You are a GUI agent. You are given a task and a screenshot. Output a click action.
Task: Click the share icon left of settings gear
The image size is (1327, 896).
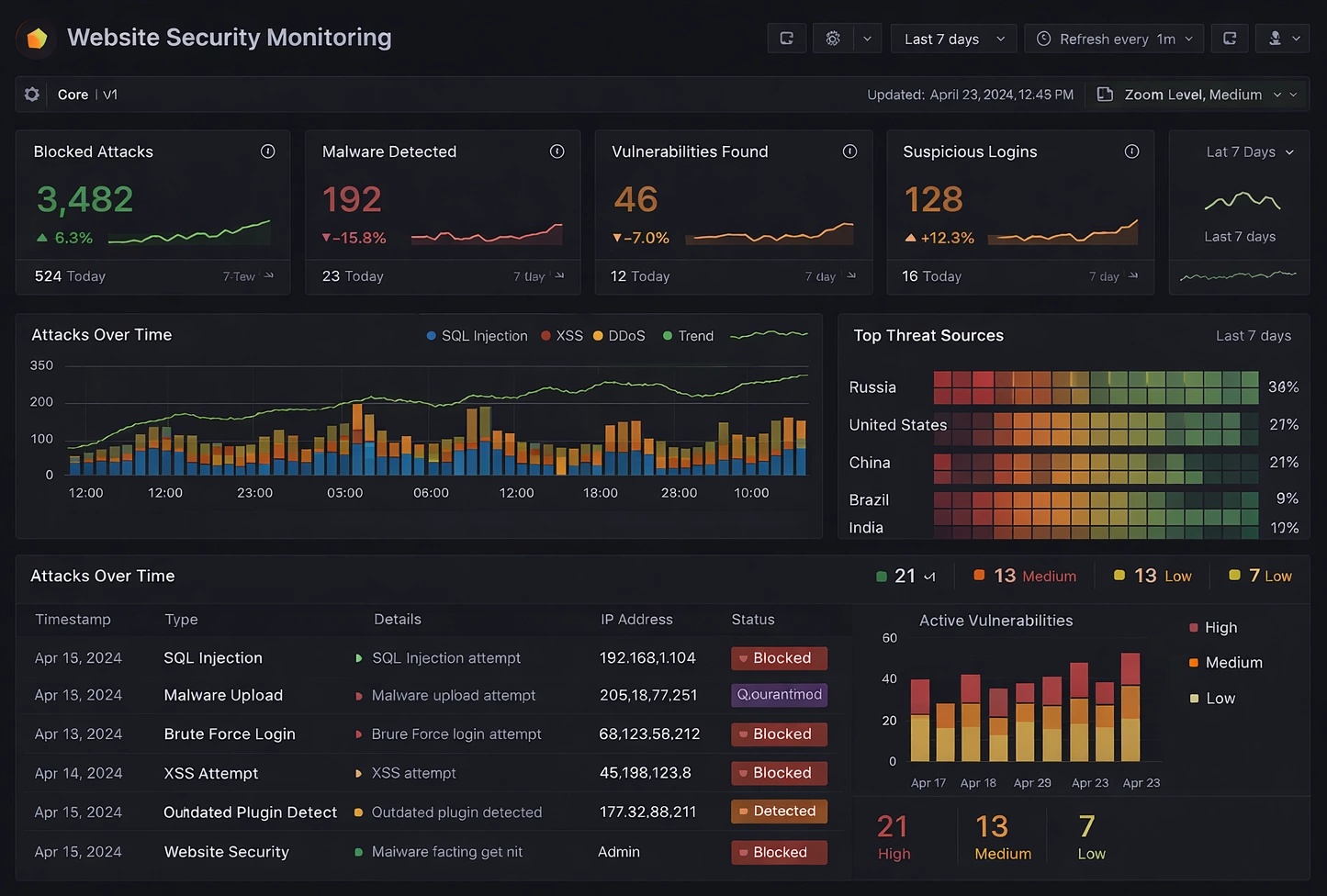click(786, 38)
